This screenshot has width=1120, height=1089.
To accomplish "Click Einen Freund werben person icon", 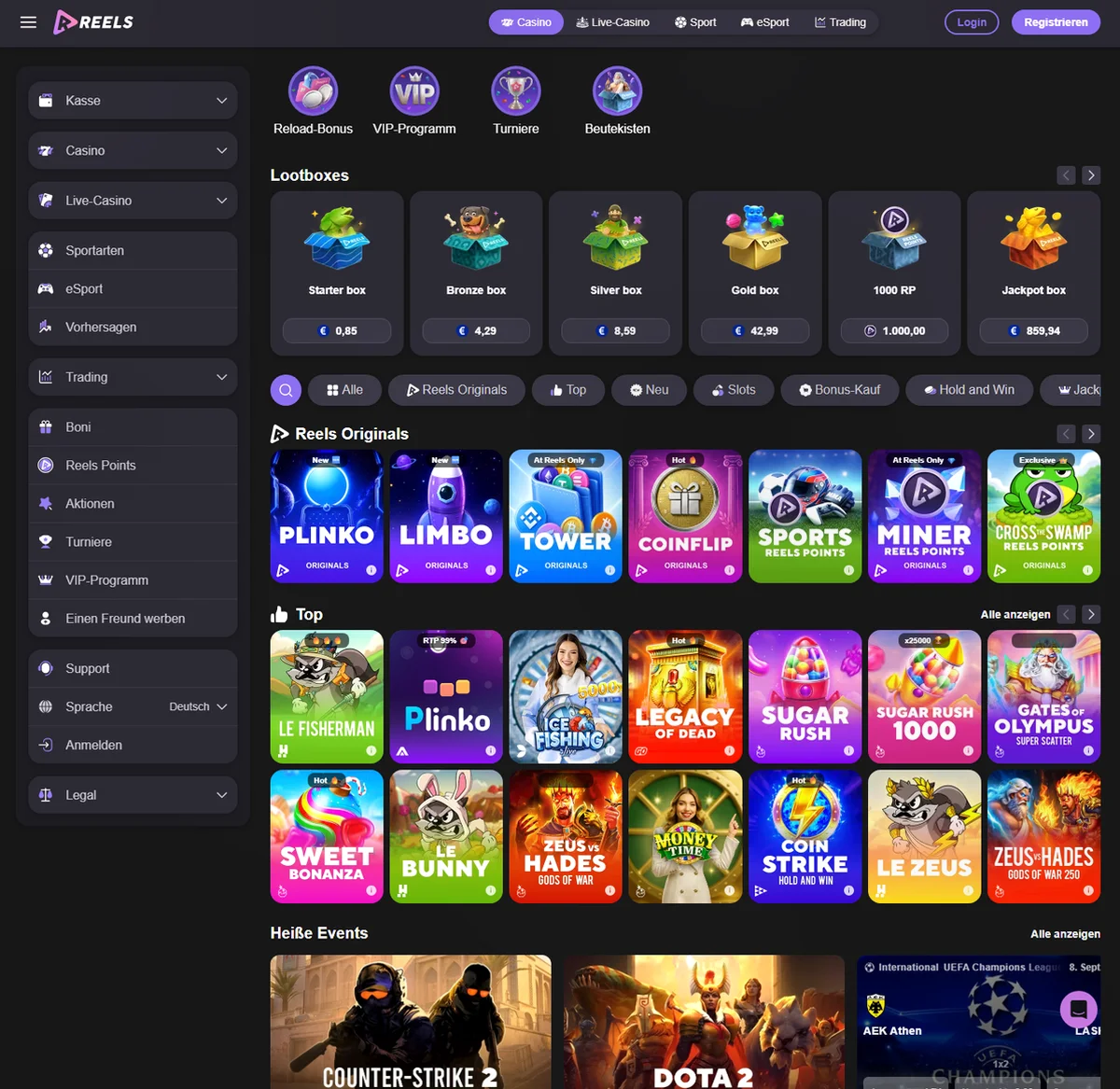I will coord(46,618).
